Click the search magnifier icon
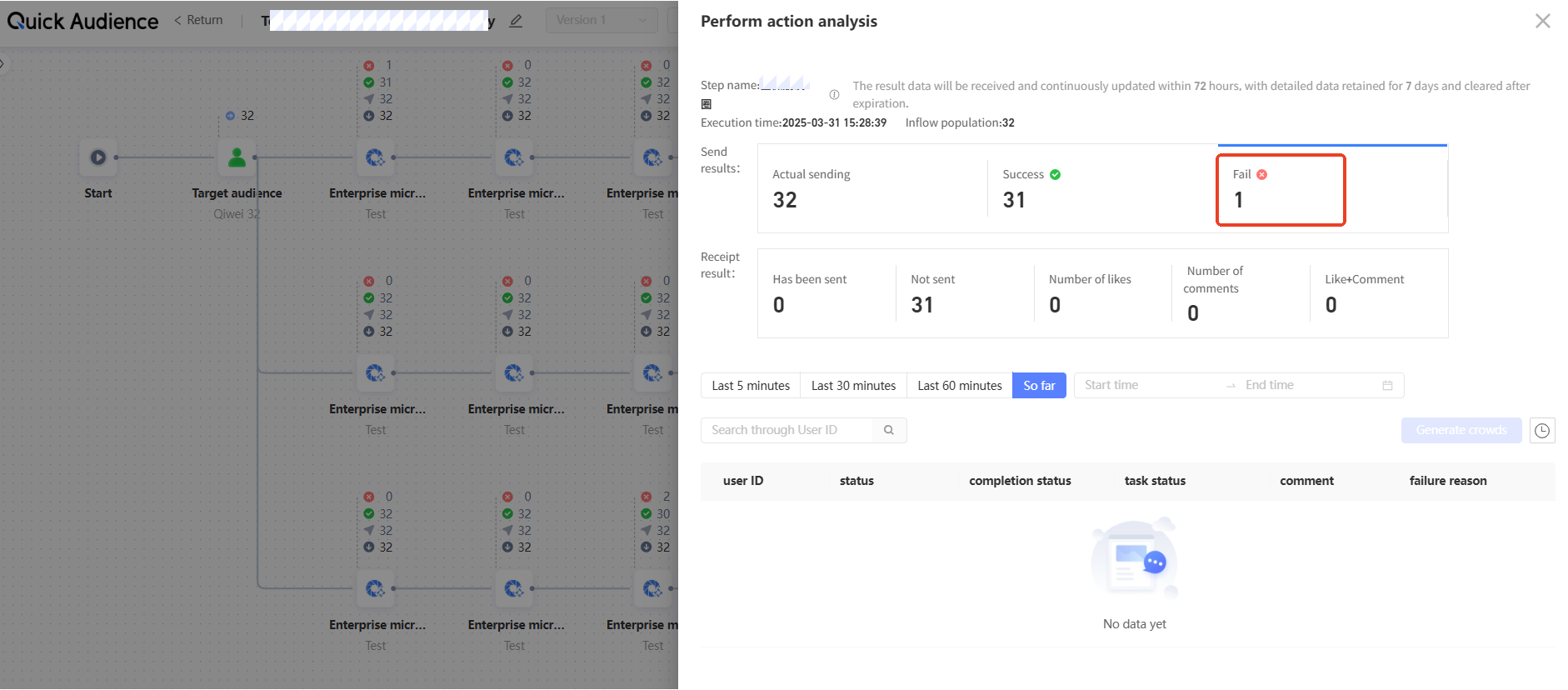The width and height of the screenshot is (1568, 690). point(889,430)
